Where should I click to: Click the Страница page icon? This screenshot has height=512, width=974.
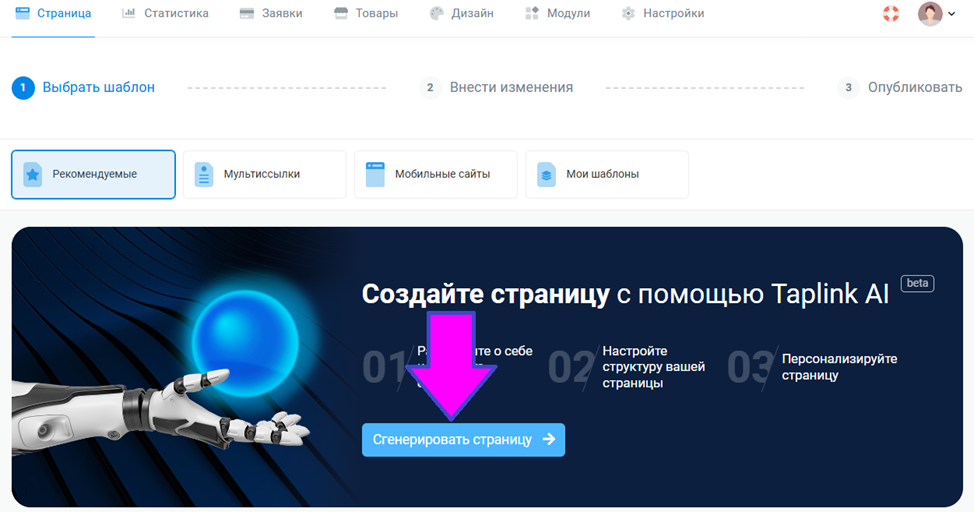click(22, 13)
